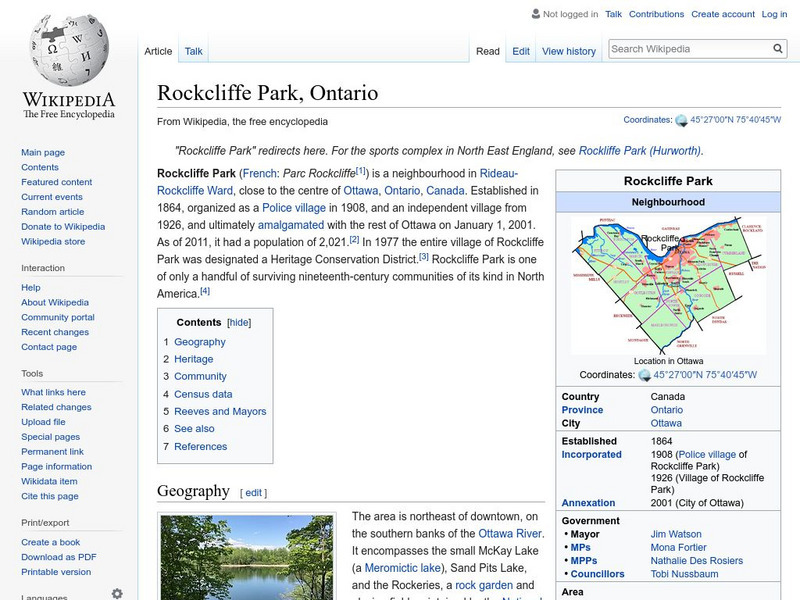Jump to References in Contents
Screen dimensions: 800x600
tap(201, 446)
